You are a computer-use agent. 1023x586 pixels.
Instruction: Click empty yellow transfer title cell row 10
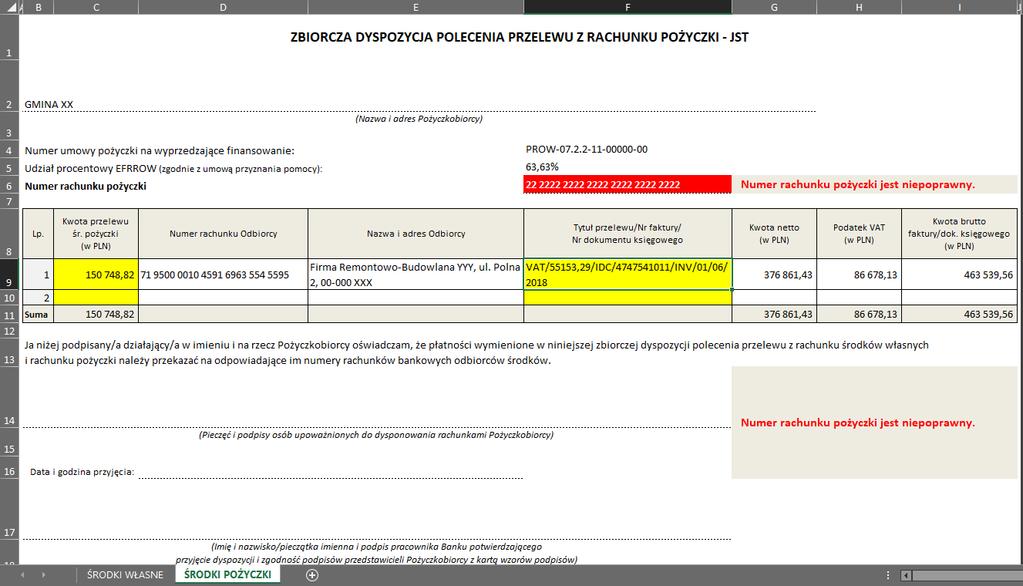628,298
